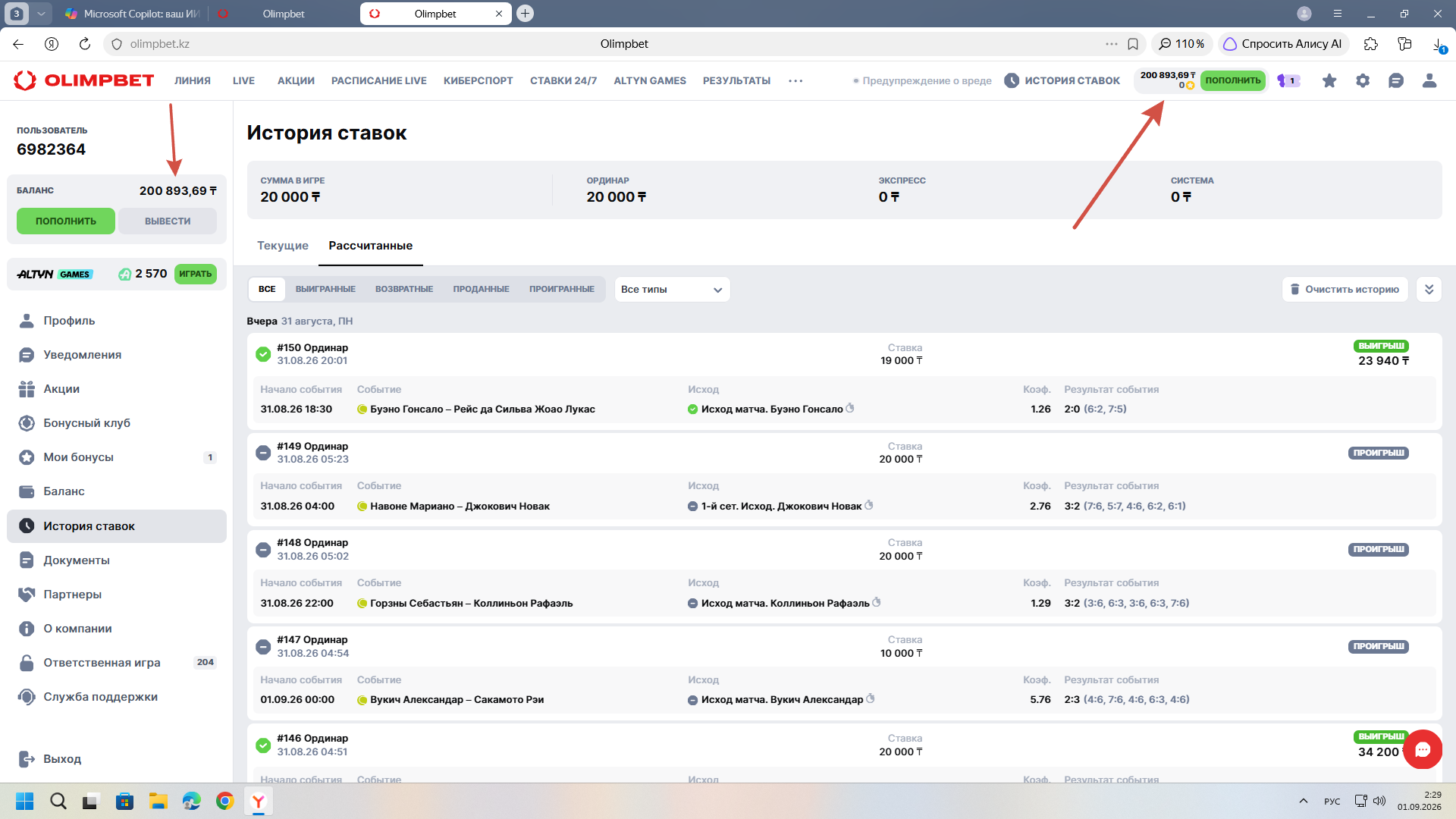Launch Google Chrome from taskbar
The image size is (1456, 819).
point(224,801)
